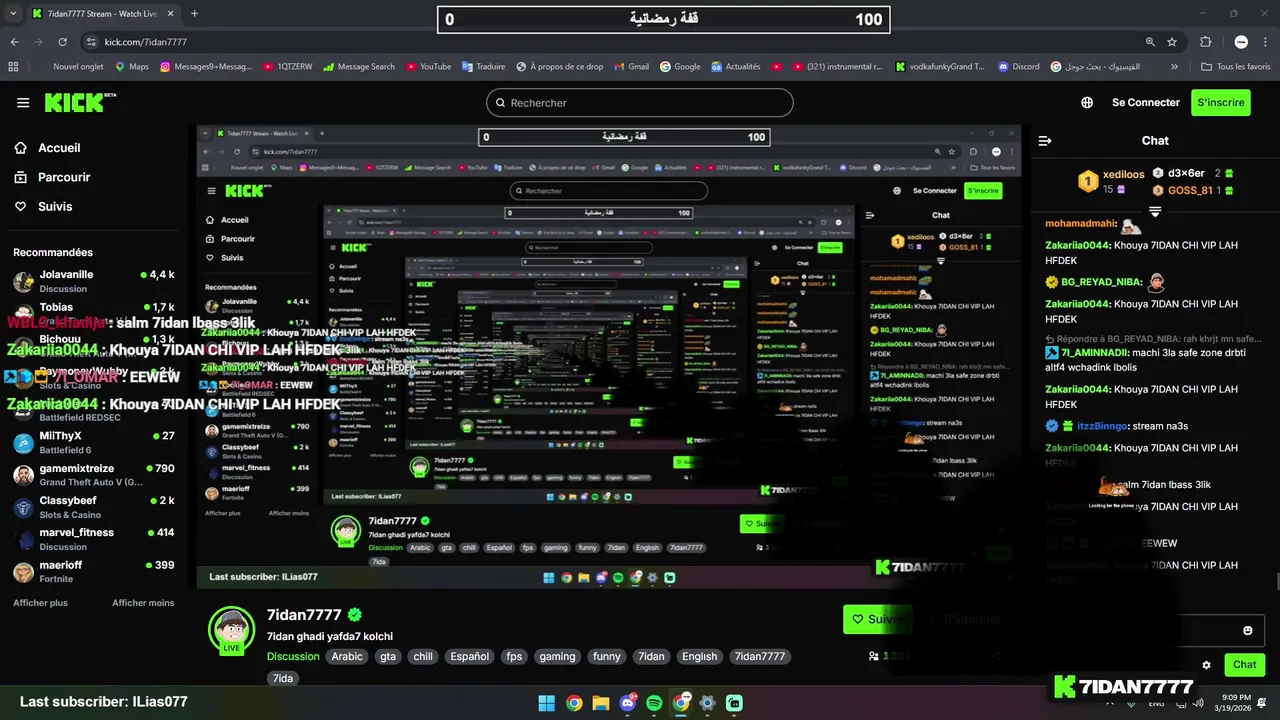Open marvel_fitness recommended channel
This screenshot has width=1280, height=720.
pyautogui.click(x=95, y=539)
